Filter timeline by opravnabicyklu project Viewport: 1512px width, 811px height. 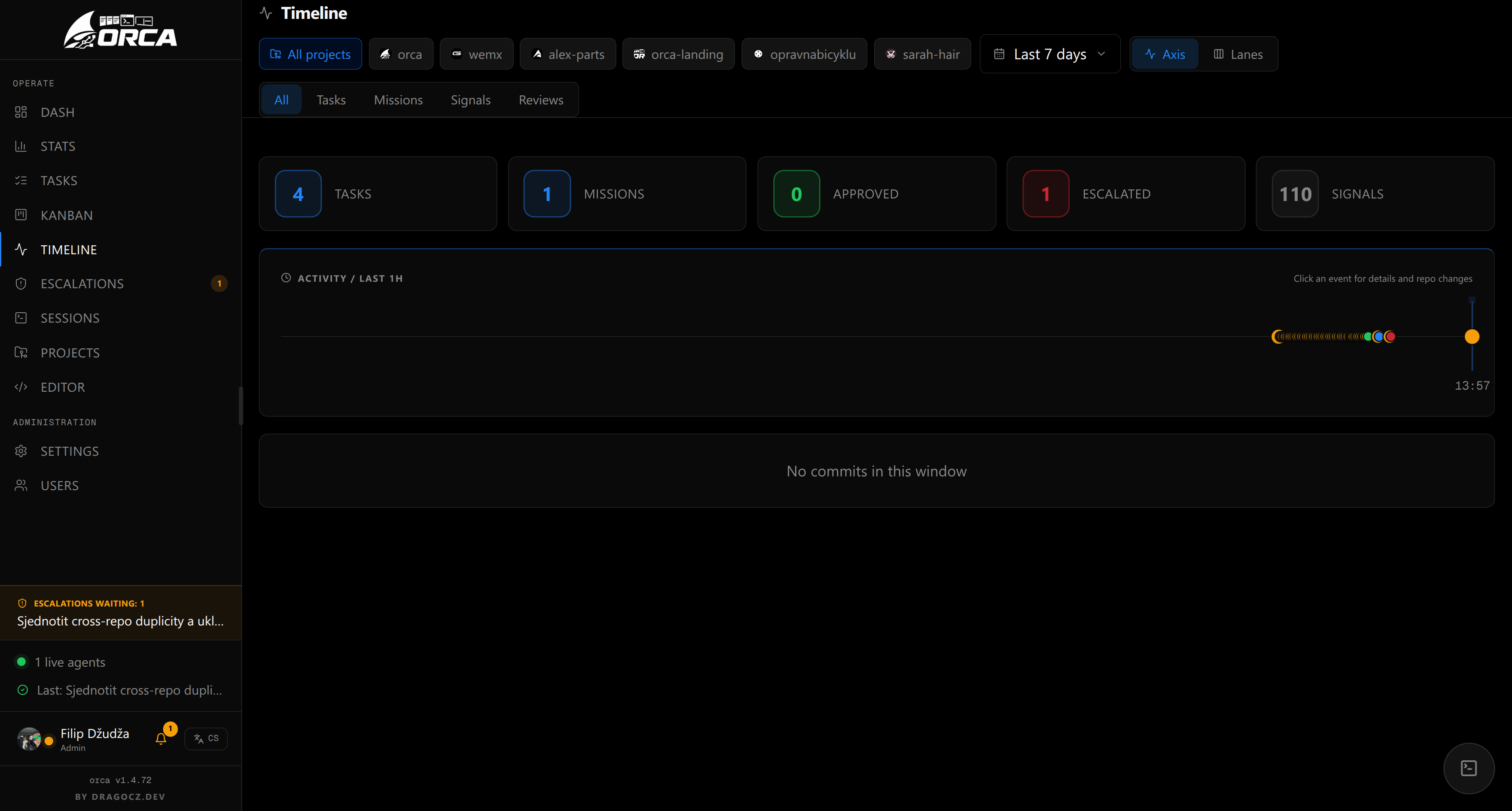(x=804, y=54)
